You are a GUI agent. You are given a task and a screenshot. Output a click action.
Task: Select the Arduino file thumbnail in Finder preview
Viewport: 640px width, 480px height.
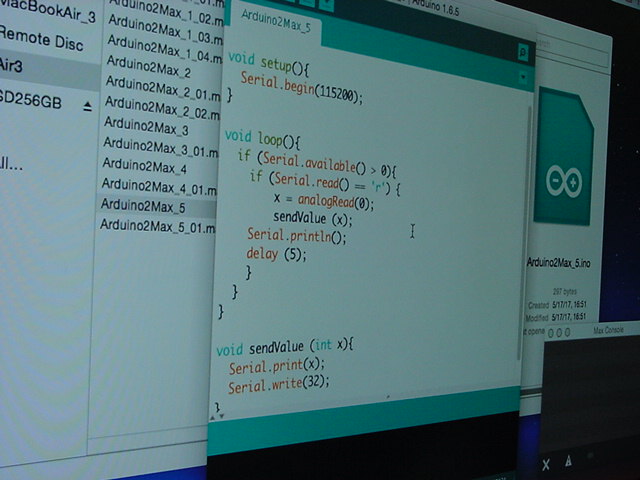564,157
